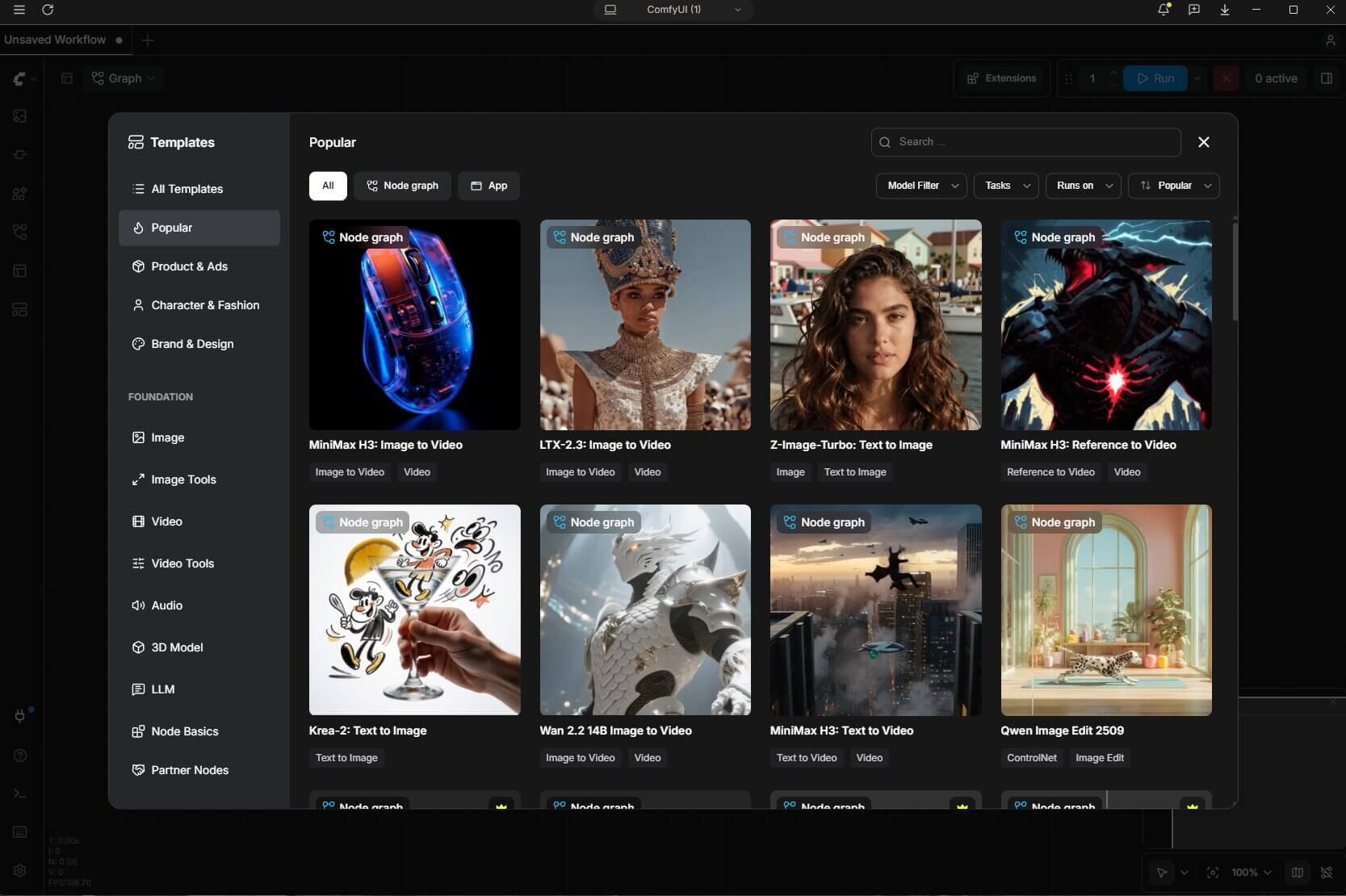Close the Templates dialog
Screen dimensions: 1346x896
pos(1204,142)
